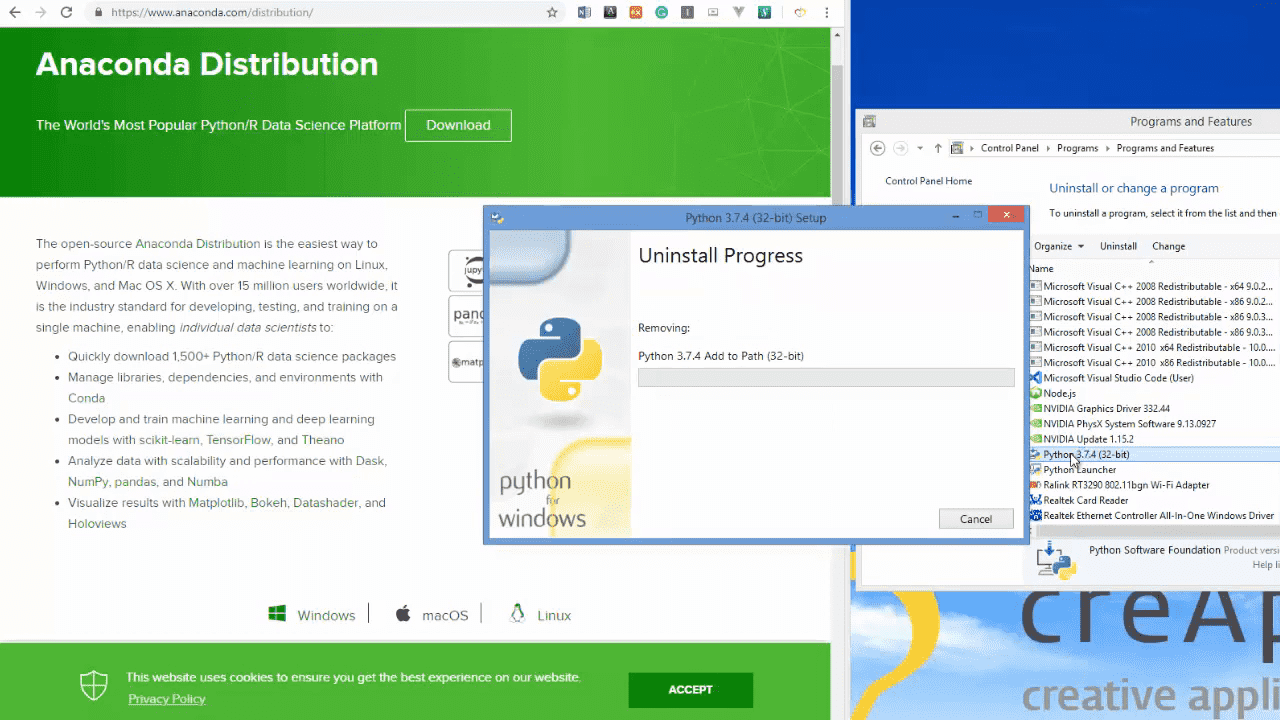This screenshot has height=720, width=1280.
Task: Click the Control Panel breadcrumb
Action: (1009, 148)
